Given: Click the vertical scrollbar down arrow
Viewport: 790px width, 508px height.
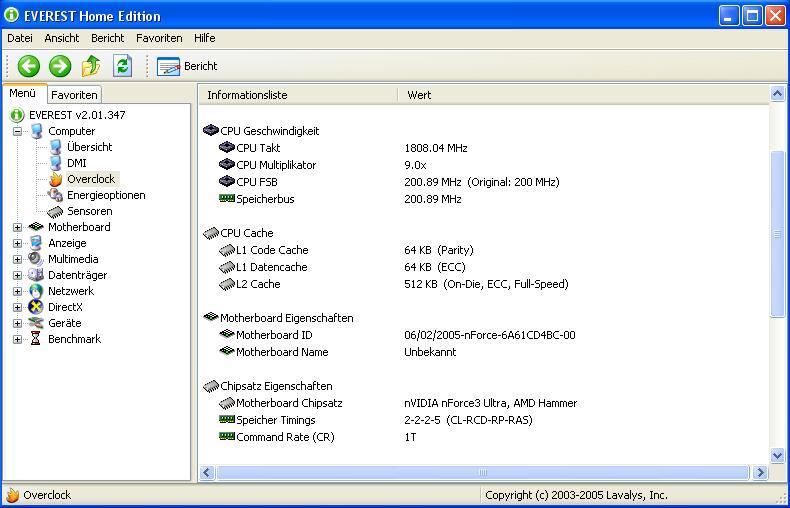Looking at the screenshot, I should (777, 456).
